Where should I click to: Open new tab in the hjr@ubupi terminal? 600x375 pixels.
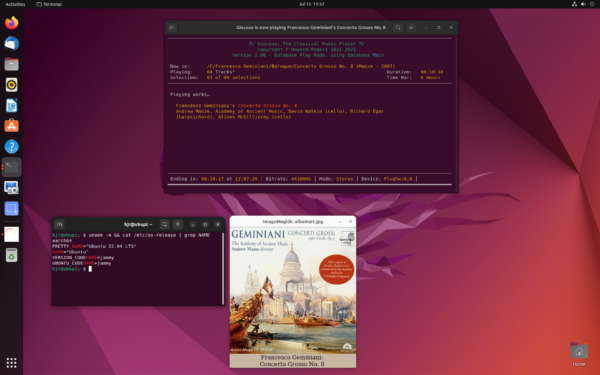(x=59, y=224)
